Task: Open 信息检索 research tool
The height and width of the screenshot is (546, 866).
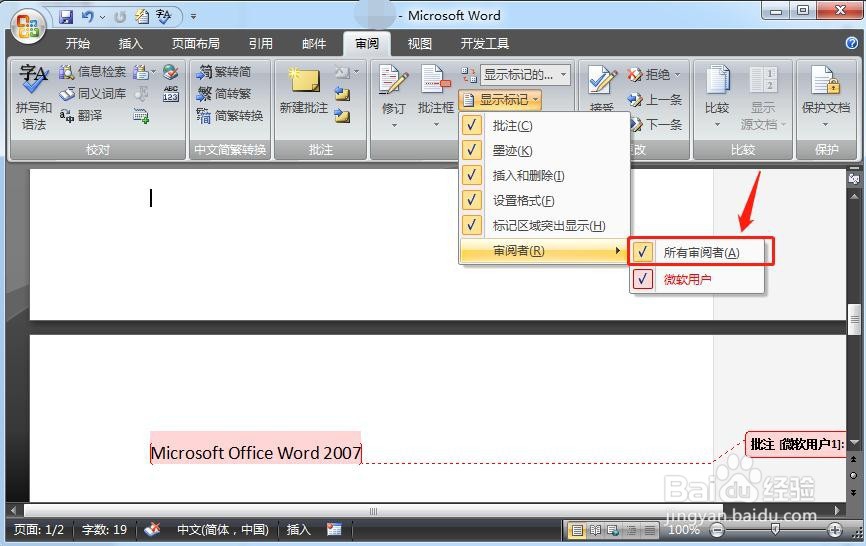Action: pos(92,71)
